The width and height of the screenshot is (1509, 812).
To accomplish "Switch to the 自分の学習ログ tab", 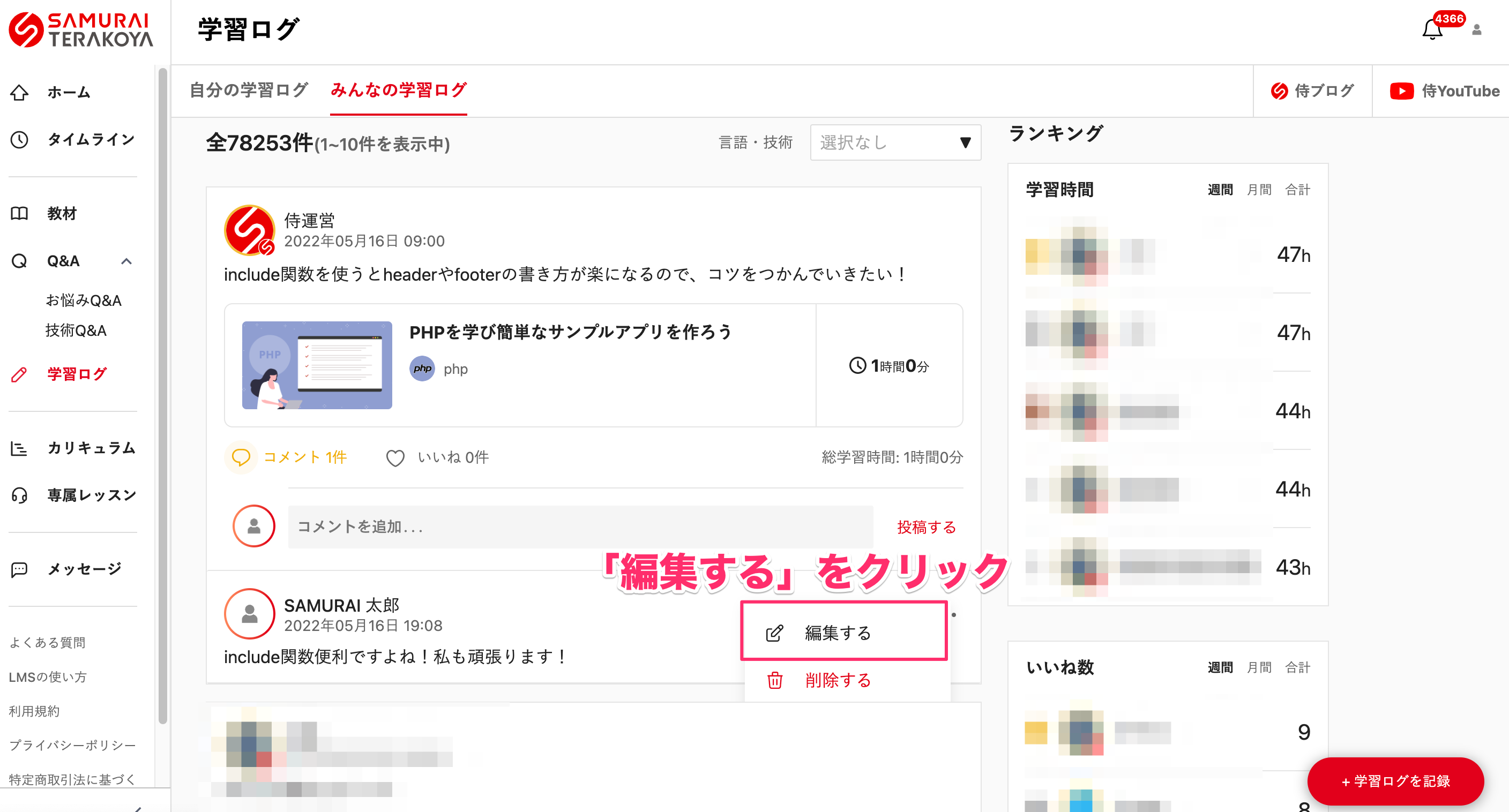I will pos(248,90).
